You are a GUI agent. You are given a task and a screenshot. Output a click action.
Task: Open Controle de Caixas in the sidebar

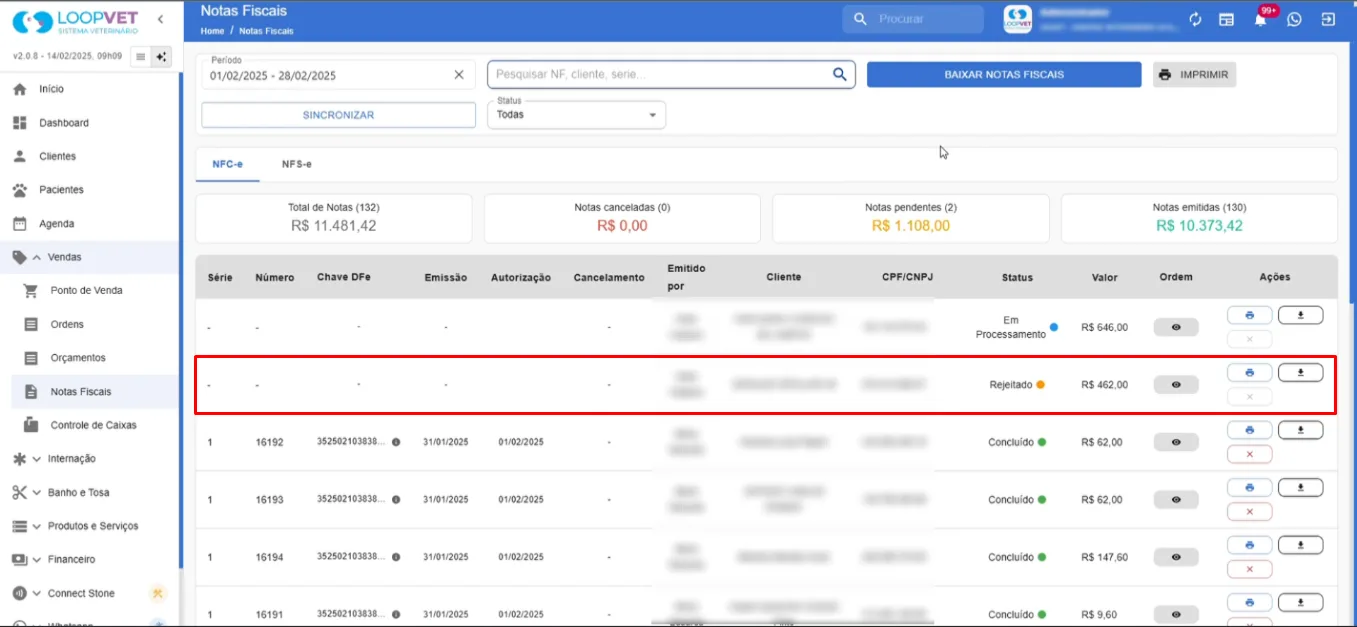coord(94,425)
